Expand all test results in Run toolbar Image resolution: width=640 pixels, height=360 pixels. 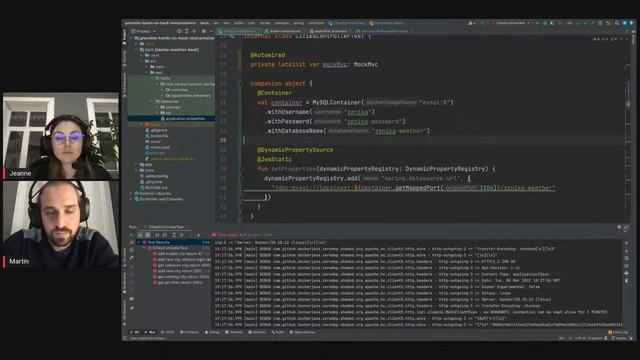tap(174, 235)
